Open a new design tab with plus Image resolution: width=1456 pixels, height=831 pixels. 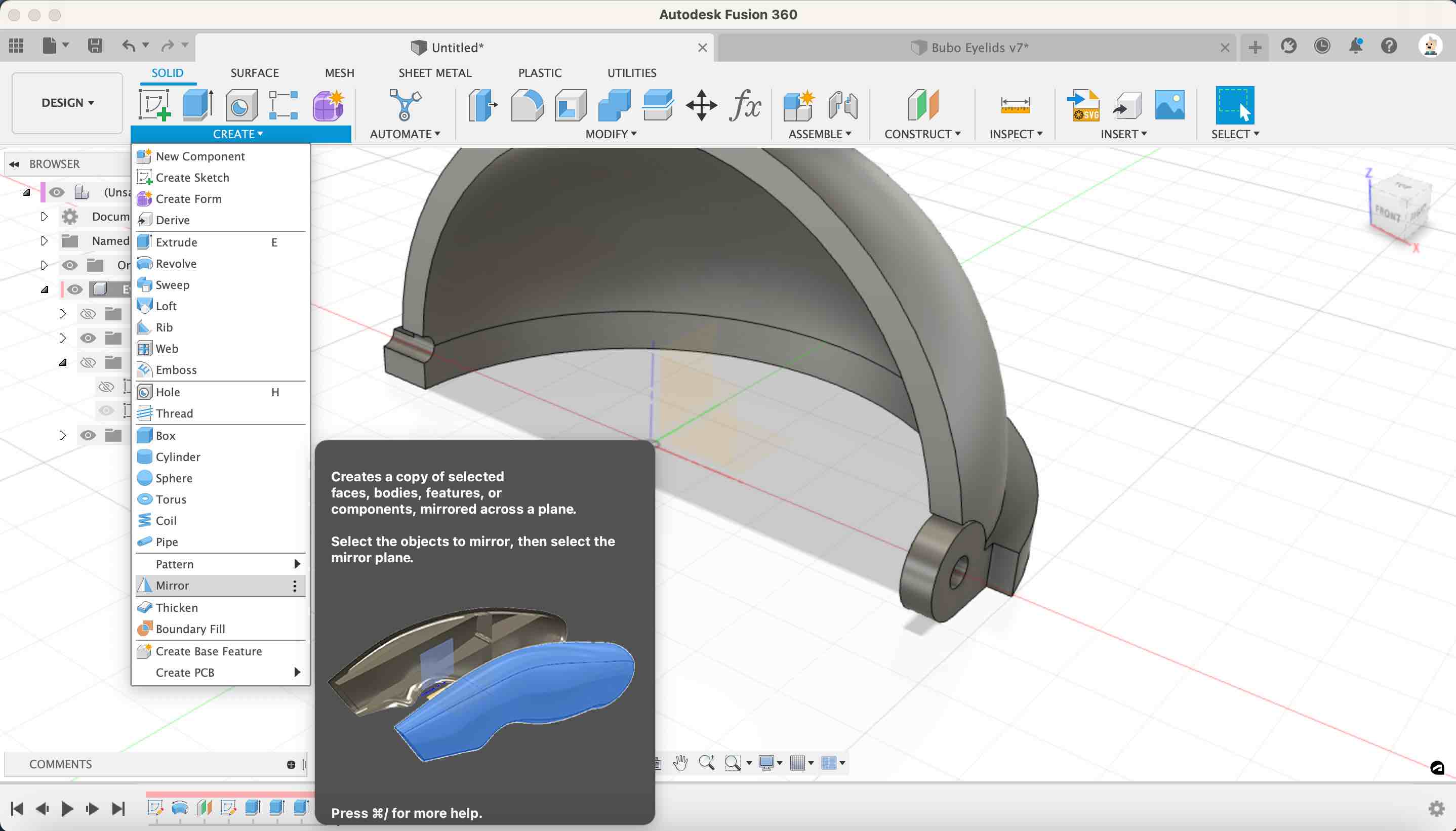[1255, 47]
